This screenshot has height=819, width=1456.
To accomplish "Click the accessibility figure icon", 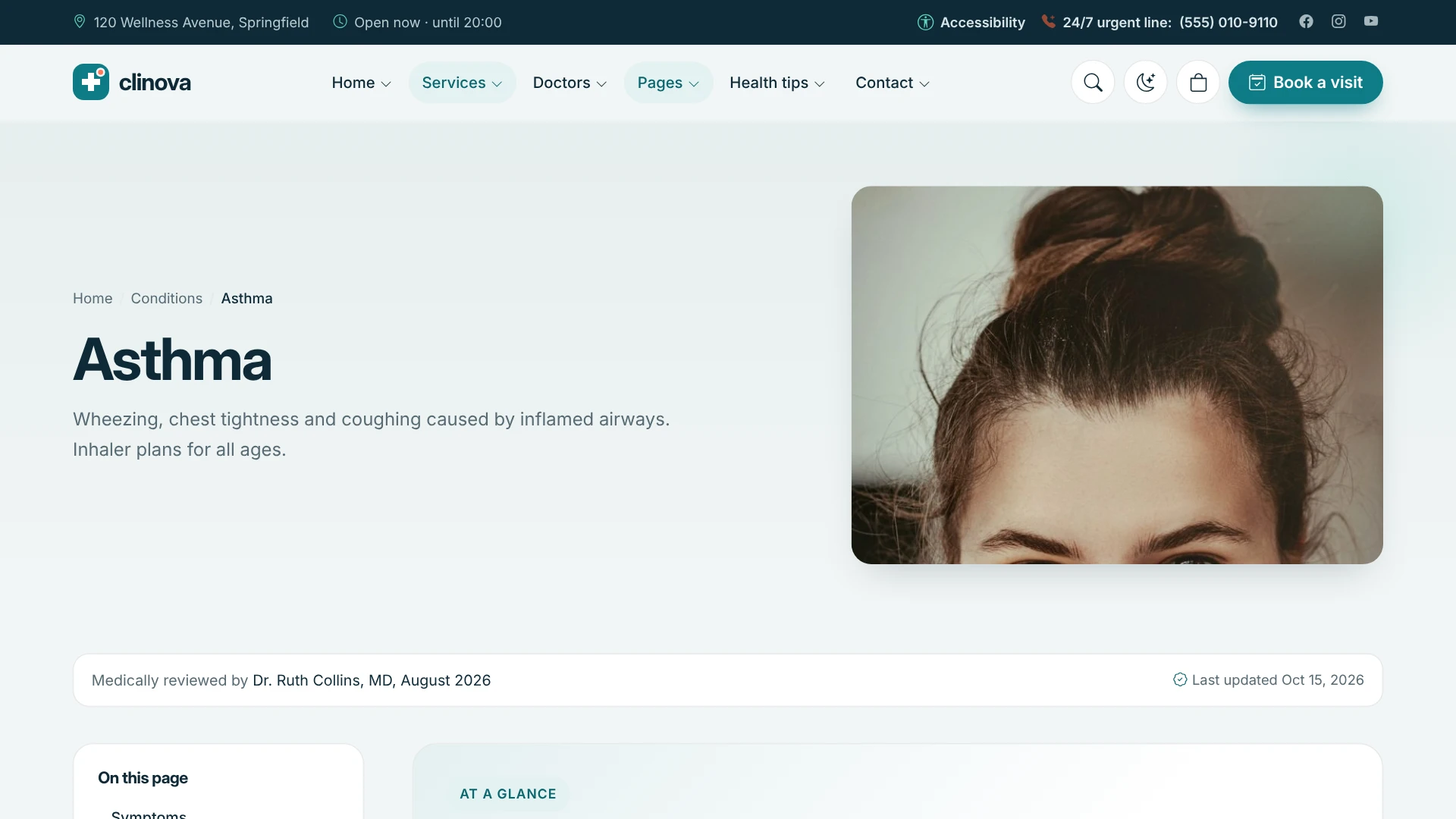I will 925,22.
